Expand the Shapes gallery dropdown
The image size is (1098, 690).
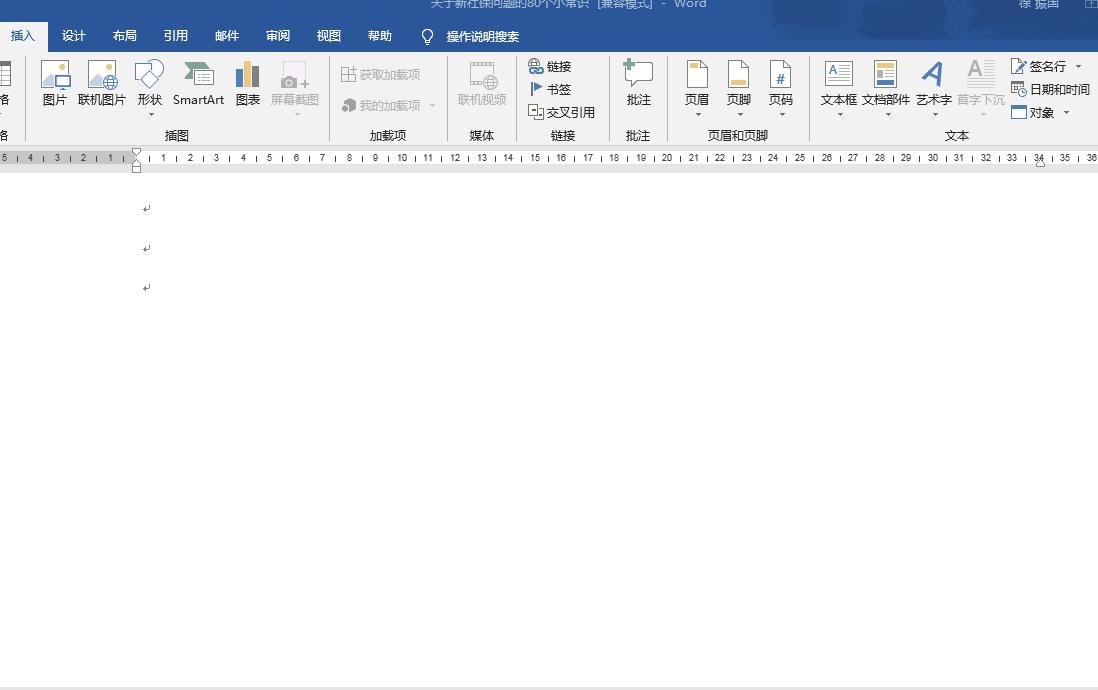(x=149, y=113)
